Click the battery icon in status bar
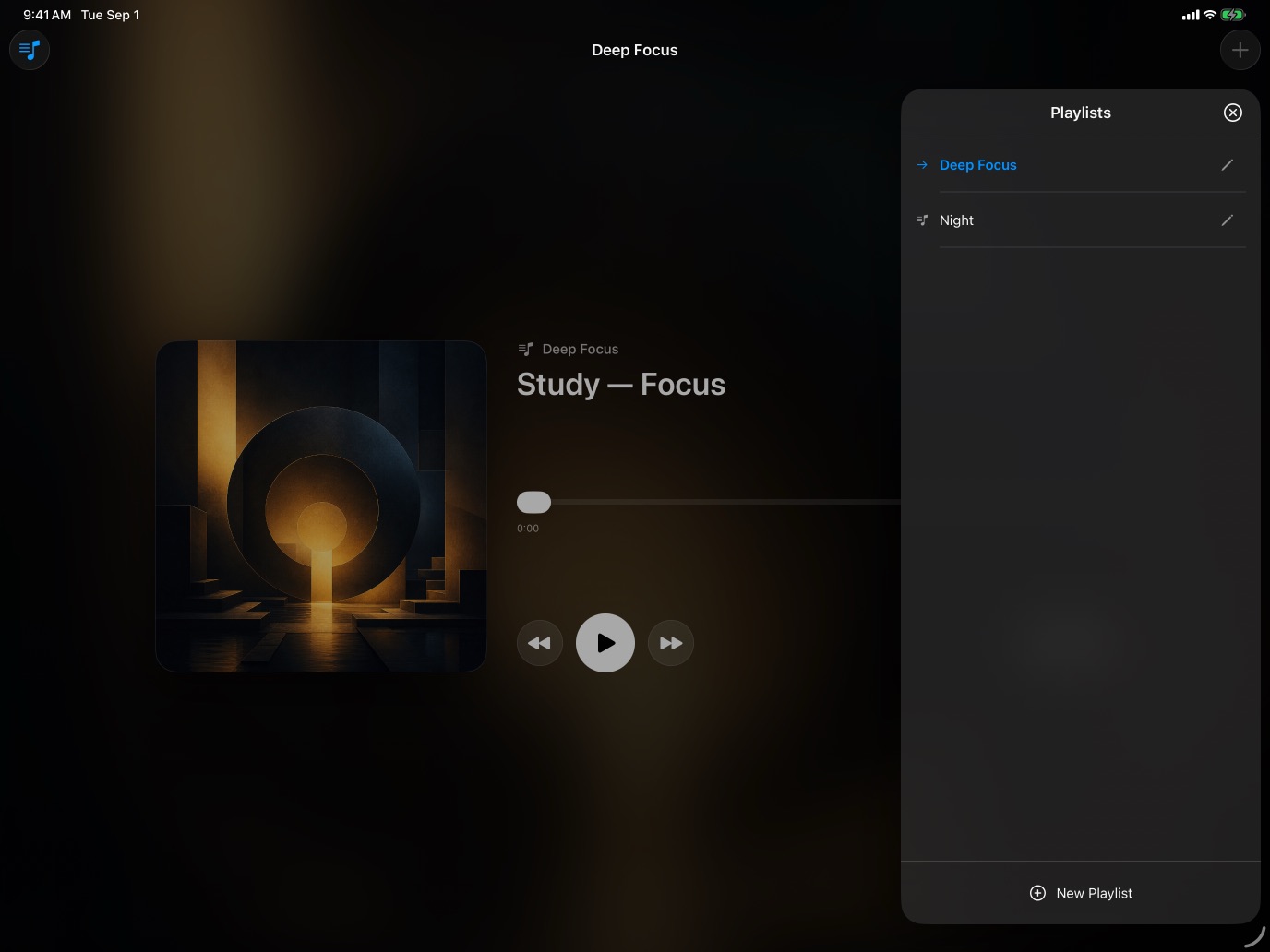 [x=1233, y=15]
